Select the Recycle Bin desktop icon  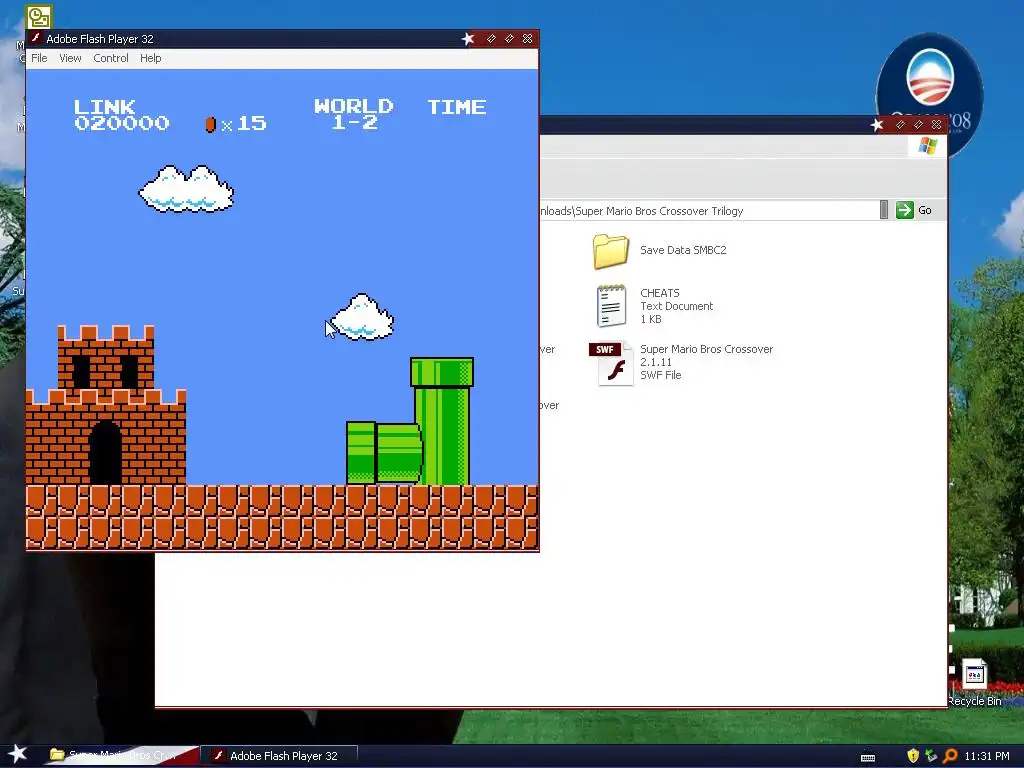point(974,683)
